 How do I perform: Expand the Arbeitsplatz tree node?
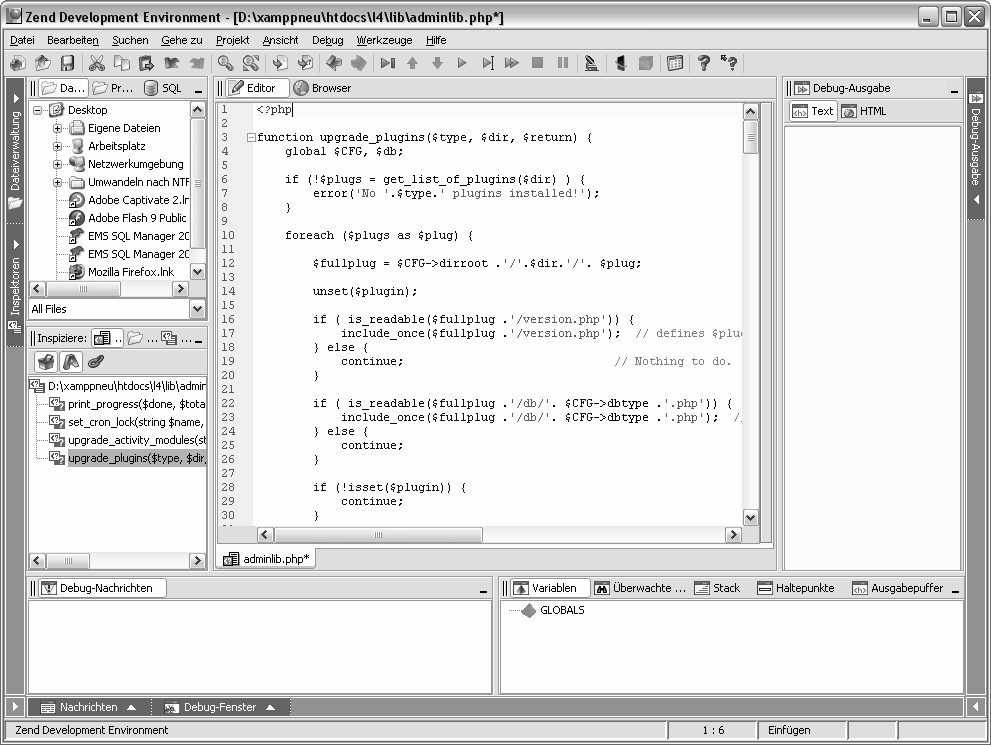pyautogui.click(x=58, y=146)
